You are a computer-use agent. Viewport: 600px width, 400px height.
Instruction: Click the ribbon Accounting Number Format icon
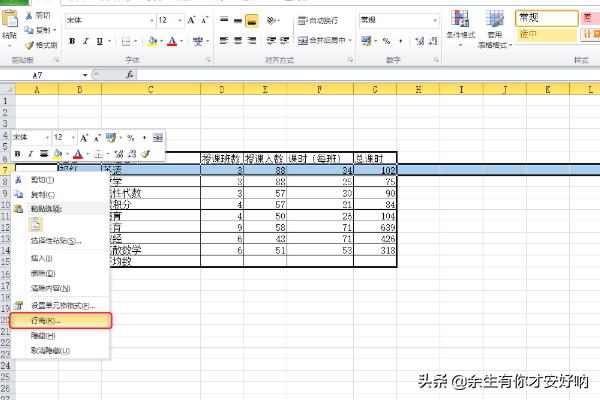366,41
